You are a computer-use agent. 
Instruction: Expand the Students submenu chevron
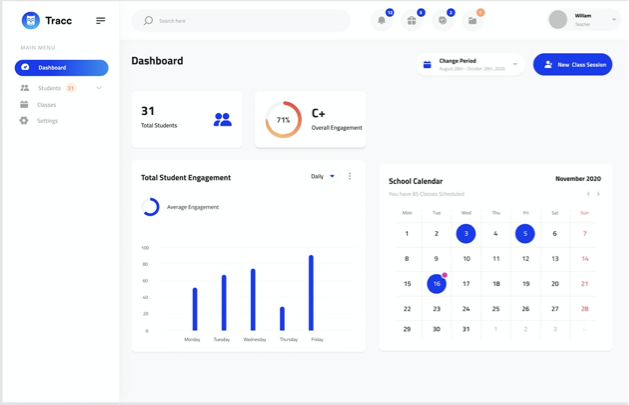(x=99, y=88)
